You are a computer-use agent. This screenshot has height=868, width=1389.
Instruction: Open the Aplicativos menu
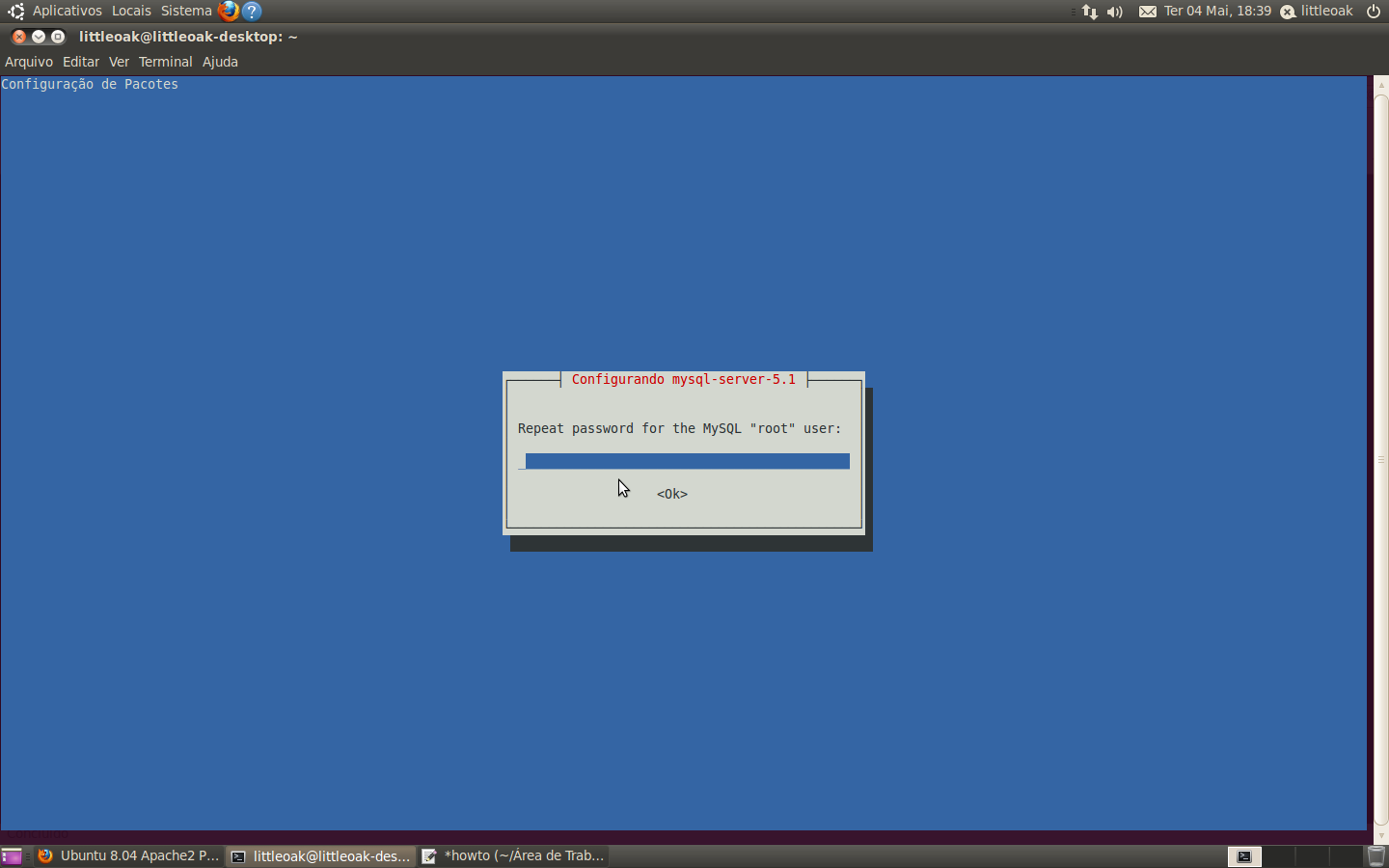tap(67, 11)
